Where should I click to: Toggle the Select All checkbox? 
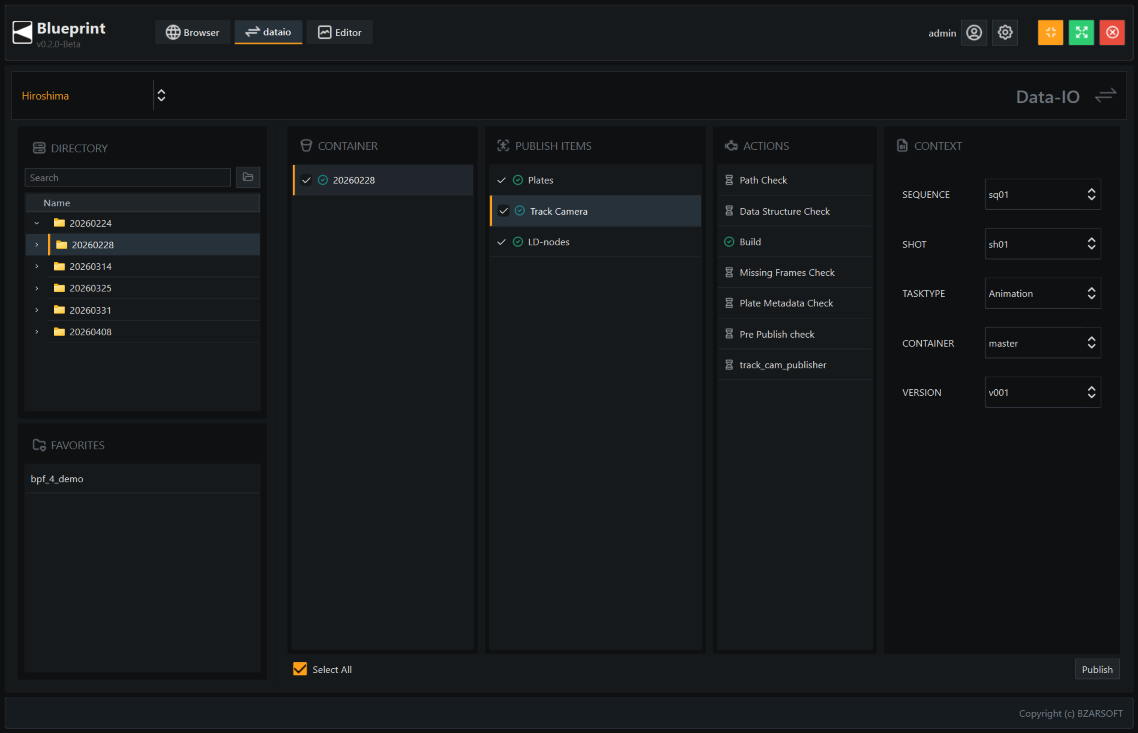click(300, 669)
